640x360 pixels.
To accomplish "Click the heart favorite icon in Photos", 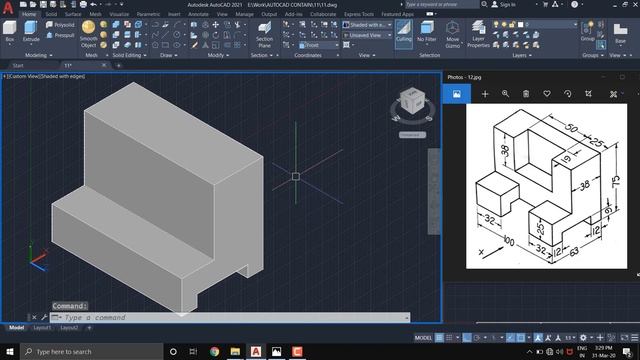I will click(547, 94).
